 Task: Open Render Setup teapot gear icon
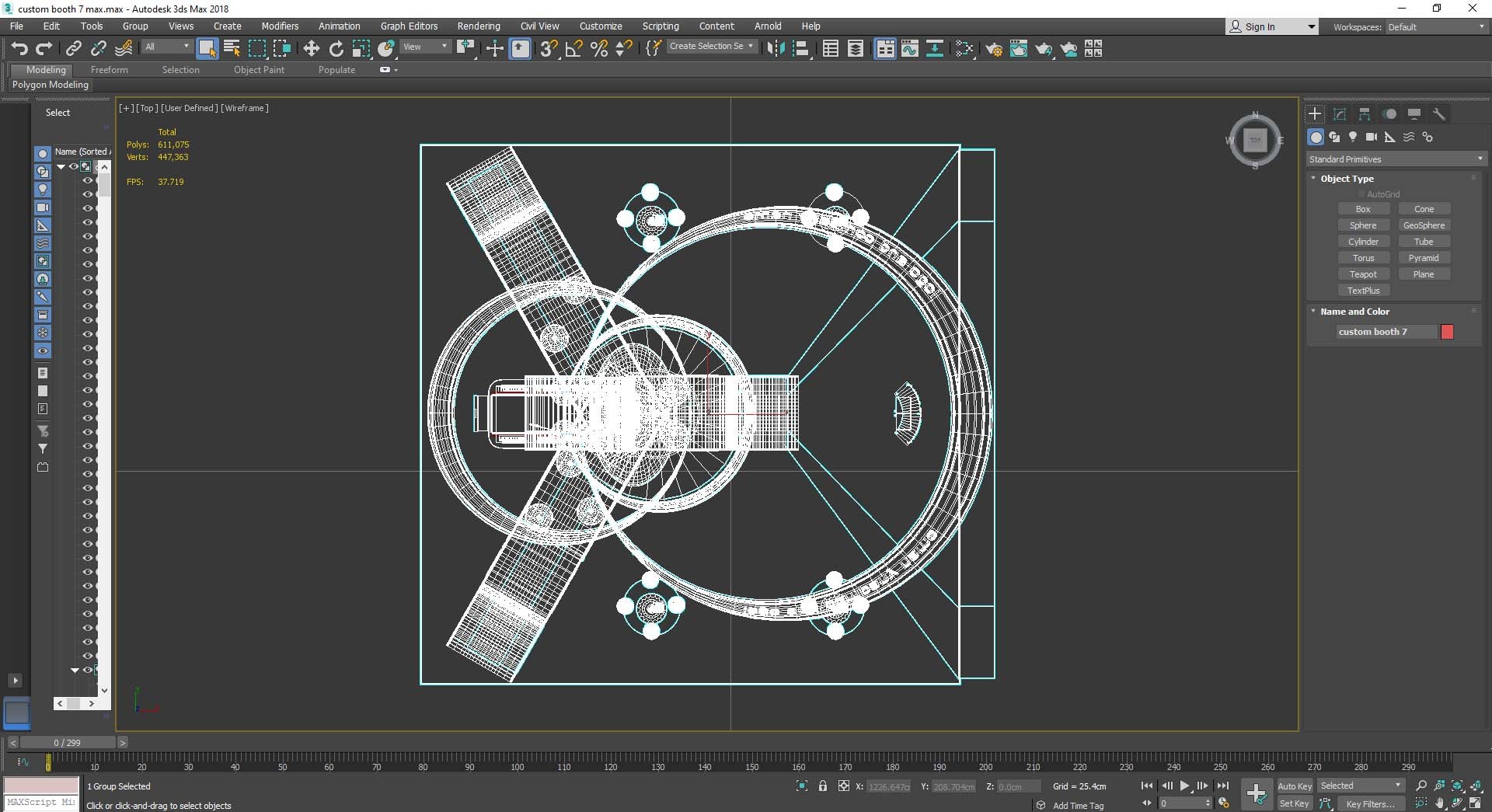993,49
